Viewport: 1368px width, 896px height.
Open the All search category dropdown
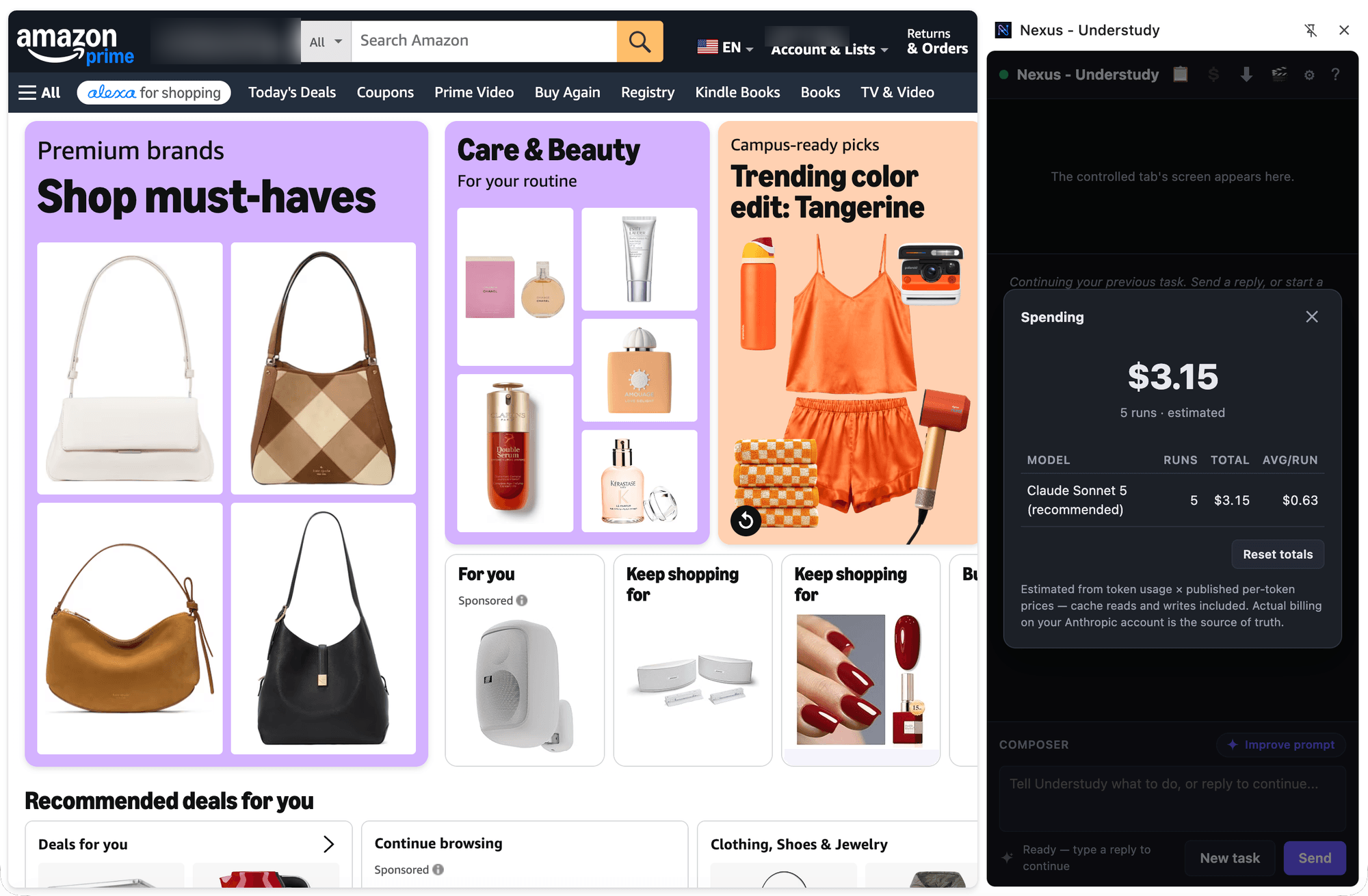click(x=326, y=41)
